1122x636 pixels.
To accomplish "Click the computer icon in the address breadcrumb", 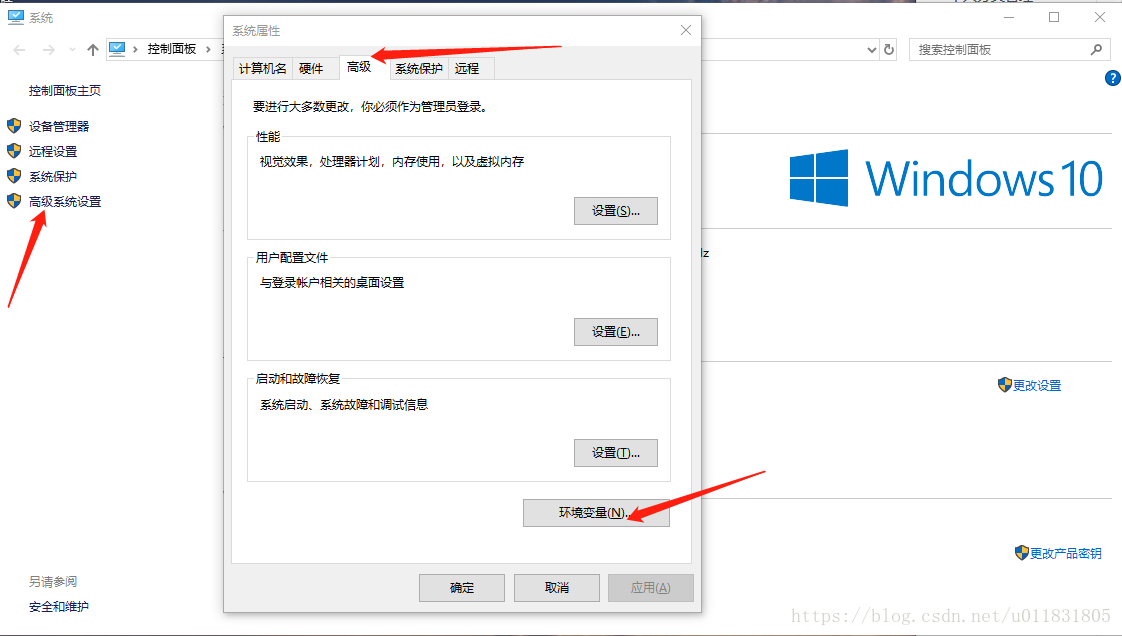I will coord(117,49).
